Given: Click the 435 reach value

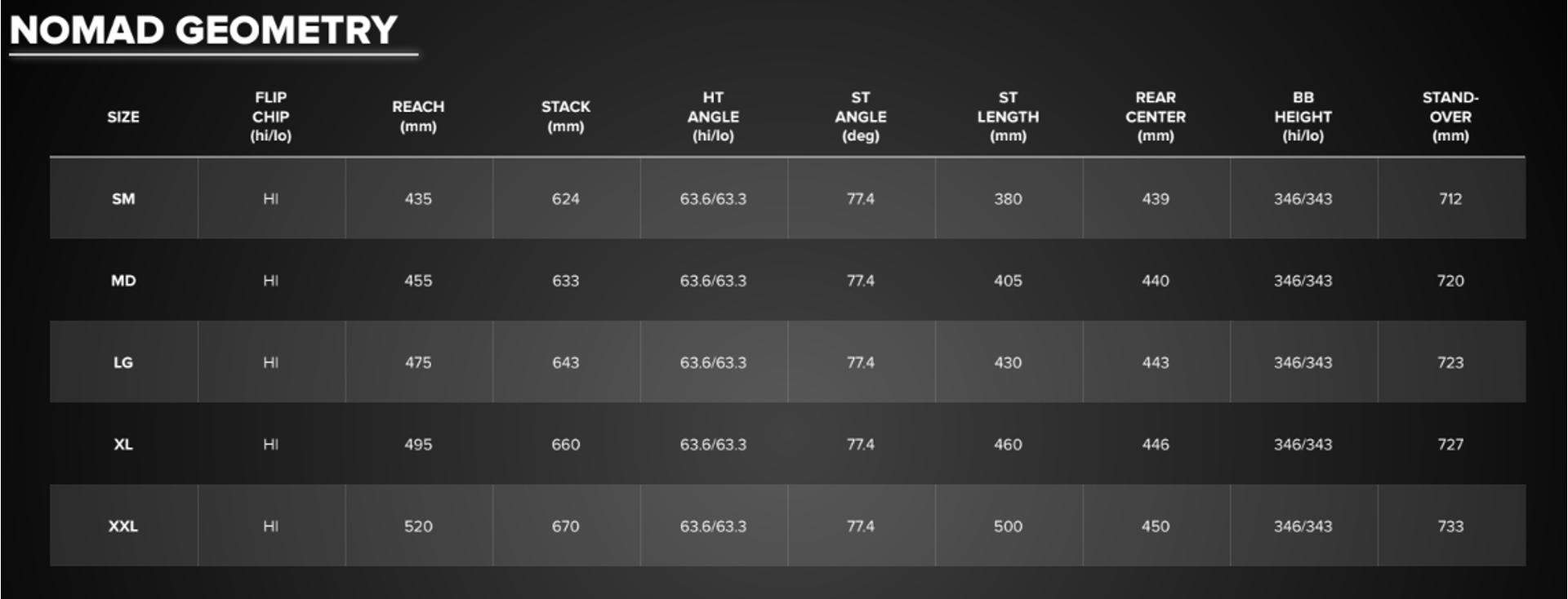Looking at the screenshot, I should (418, 199).
